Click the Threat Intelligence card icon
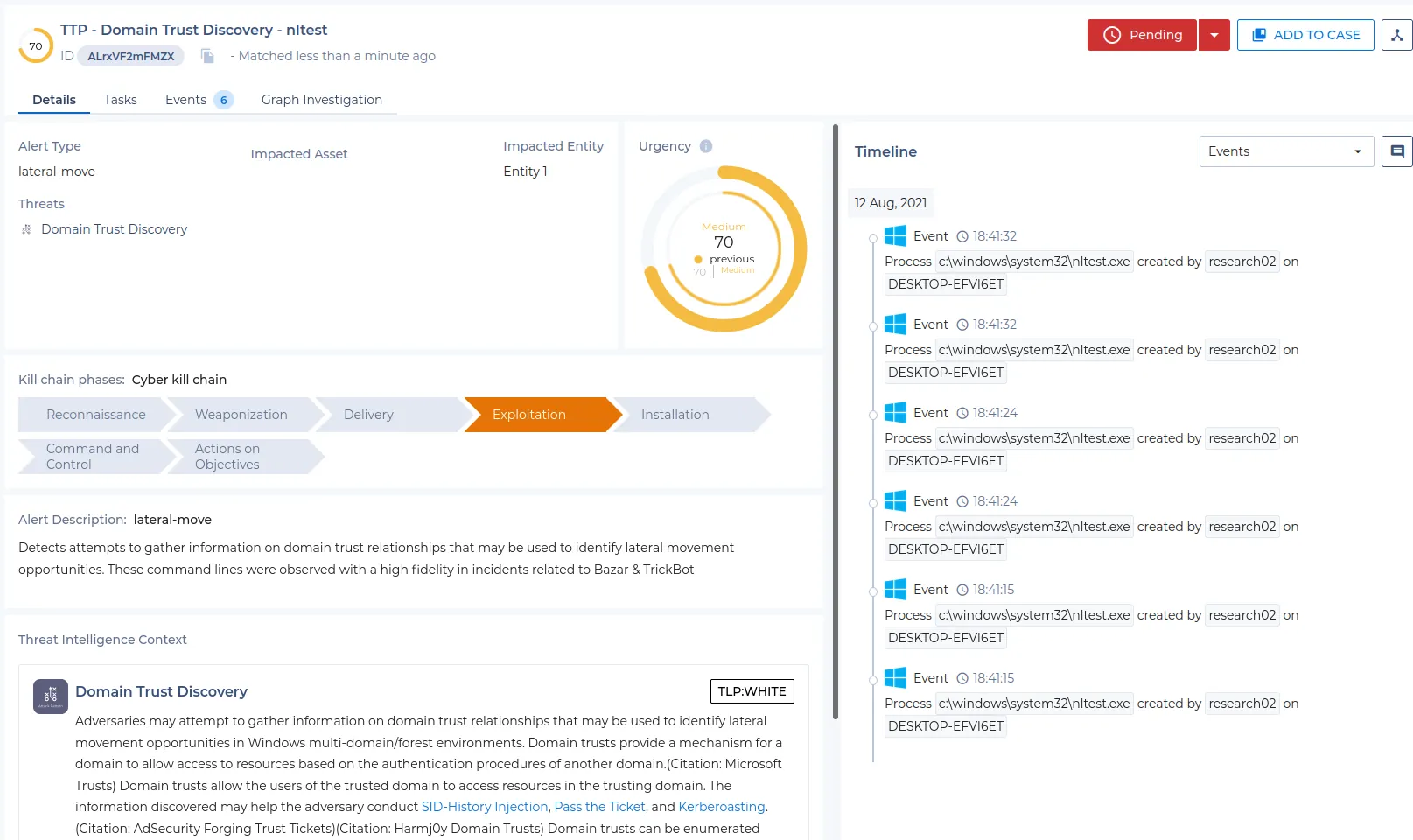 [51, 696]
